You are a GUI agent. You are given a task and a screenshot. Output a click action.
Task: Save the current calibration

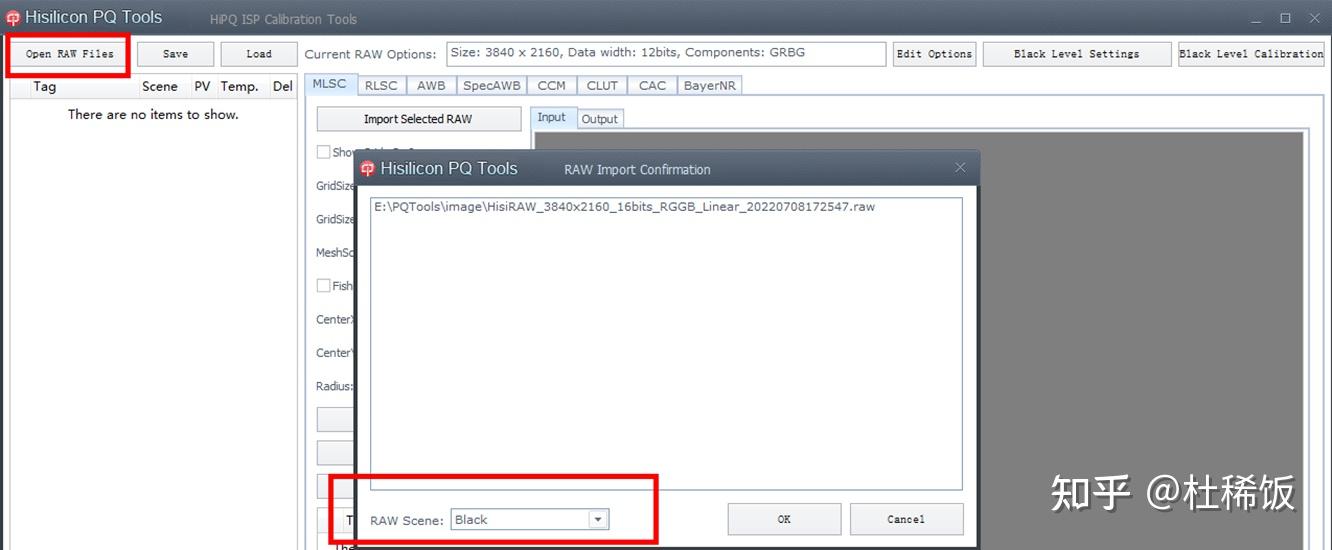point(175,54)
